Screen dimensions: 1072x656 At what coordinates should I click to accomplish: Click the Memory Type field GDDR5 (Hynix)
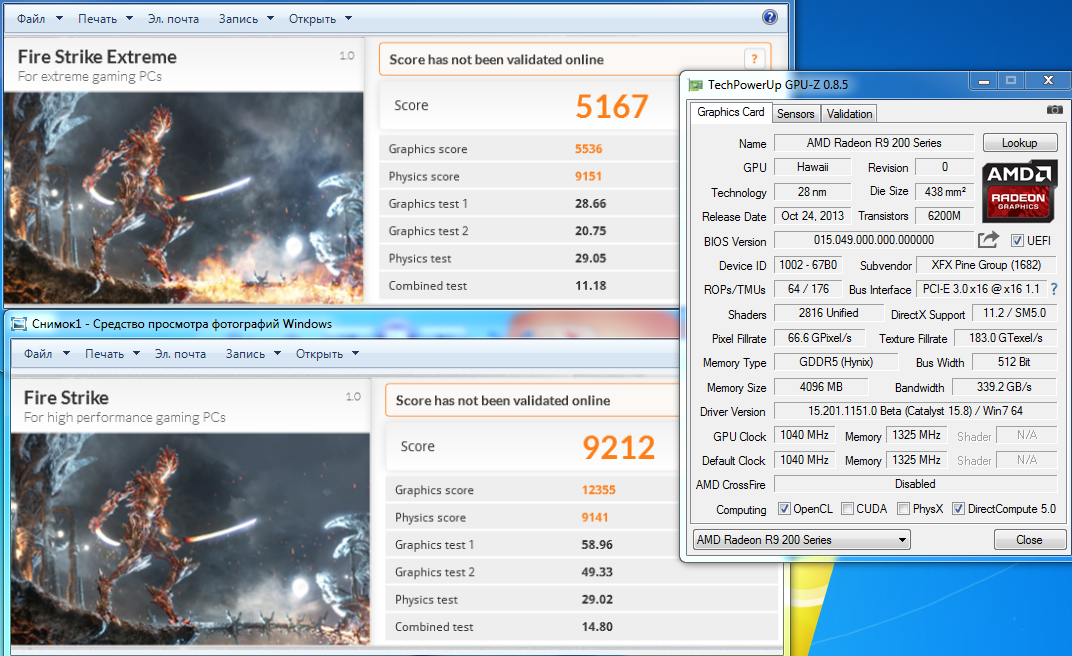click(x=835, y=362)
